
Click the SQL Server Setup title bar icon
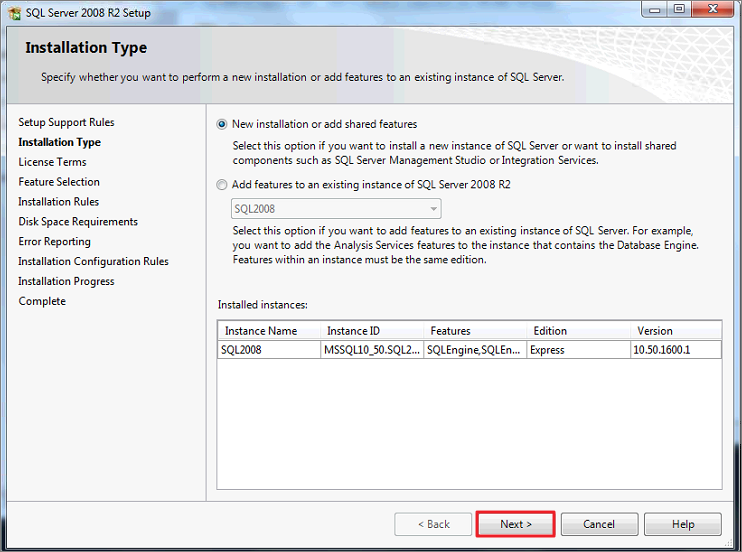coord(15,13)
